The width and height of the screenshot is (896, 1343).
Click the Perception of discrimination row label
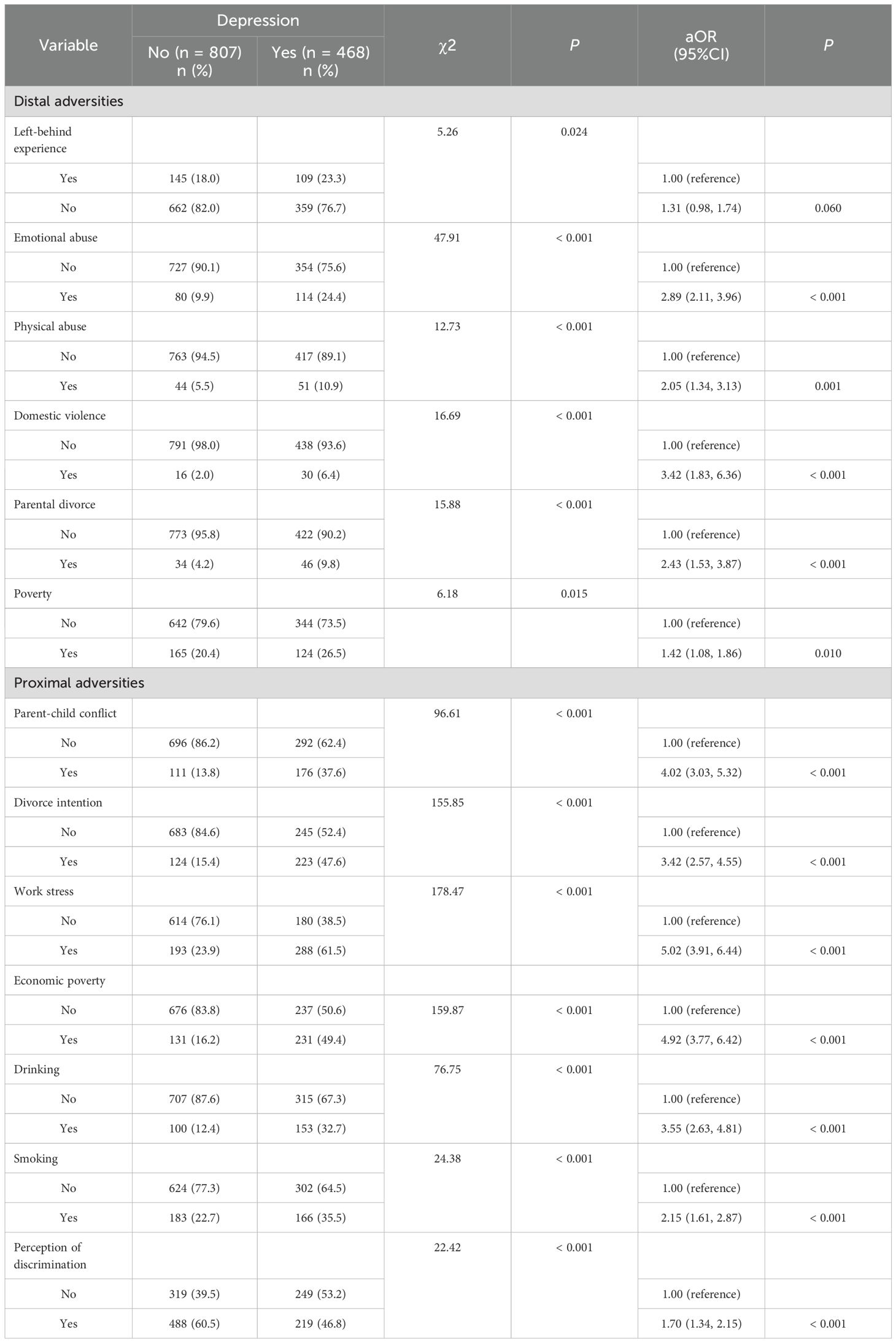coord(49,1256)
